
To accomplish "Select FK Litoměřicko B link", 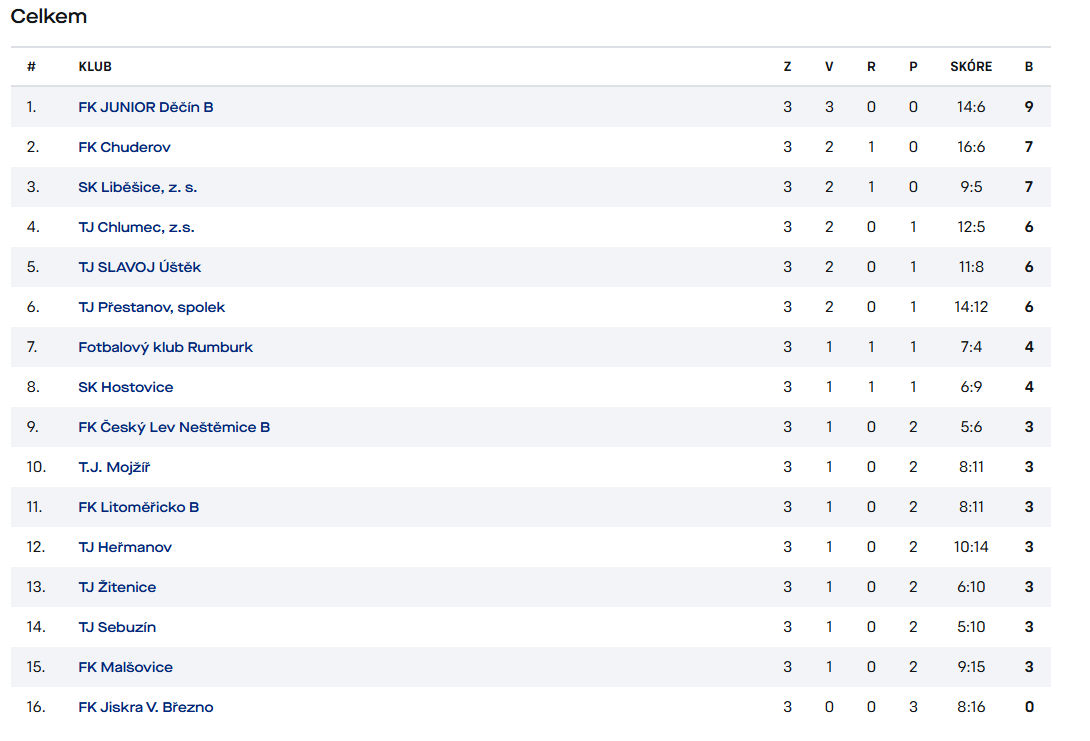I will pos(138,507).
